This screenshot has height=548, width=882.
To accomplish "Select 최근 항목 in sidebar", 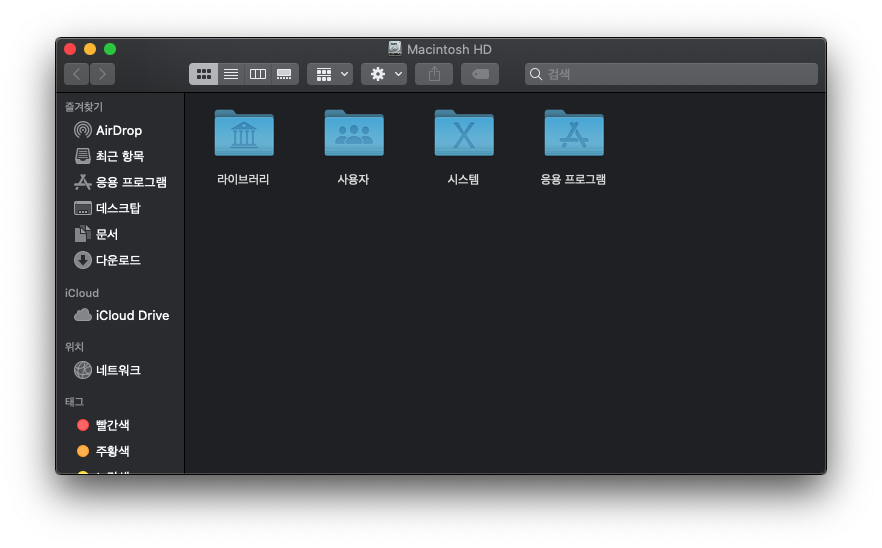I will 110,156.
